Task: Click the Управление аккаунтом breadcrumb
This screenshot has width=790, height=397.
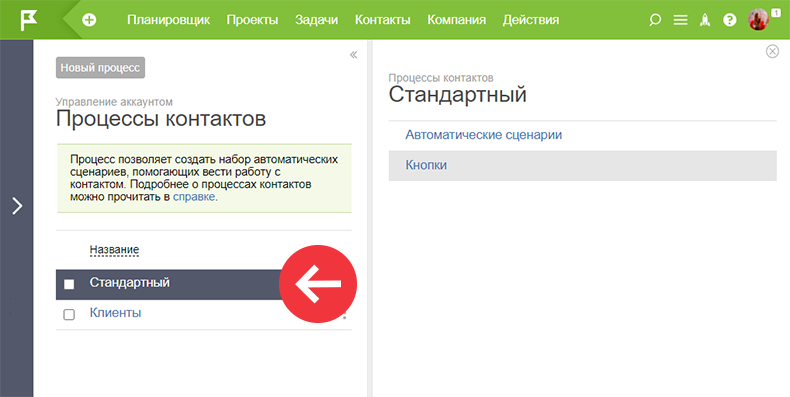Action: pyautogui.click(x=114, y=102)
